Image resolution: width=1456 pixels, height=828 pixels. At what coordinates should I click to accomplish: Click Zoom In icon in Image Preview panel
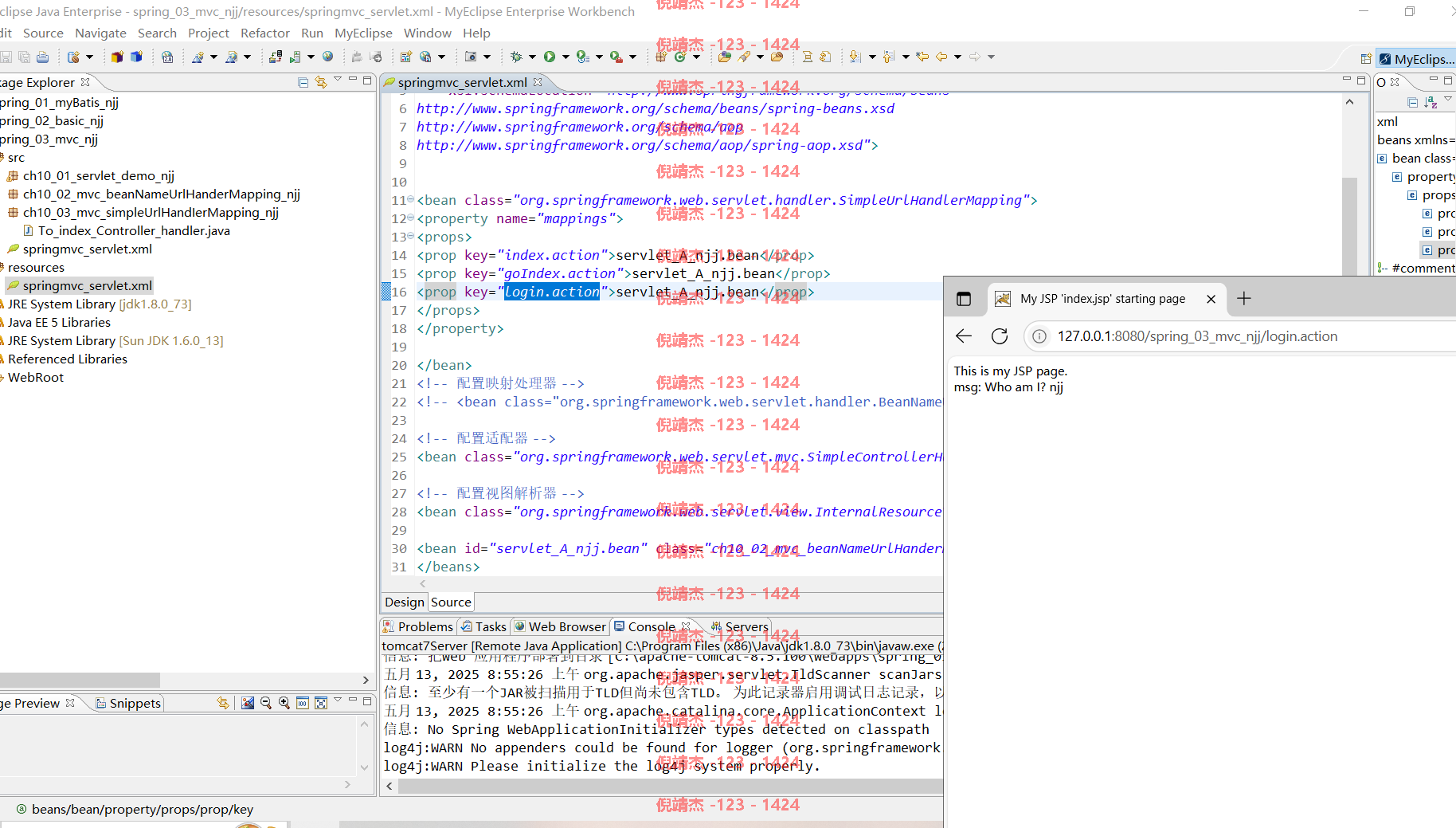click(284, 703)
